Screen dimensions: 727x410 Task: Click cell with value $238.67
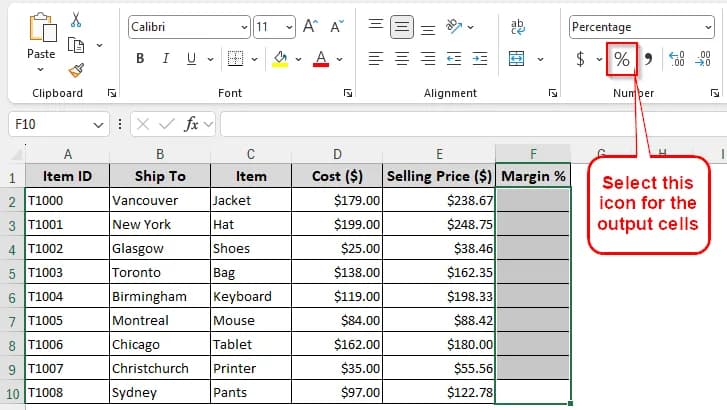point(439,200)
